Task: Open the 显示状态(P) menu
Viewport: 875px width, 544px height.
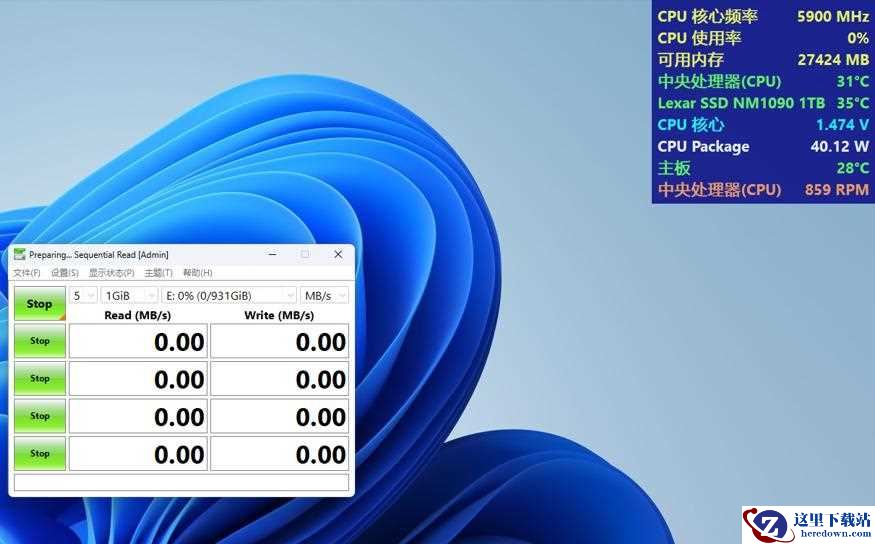Action: pos(112,273)
